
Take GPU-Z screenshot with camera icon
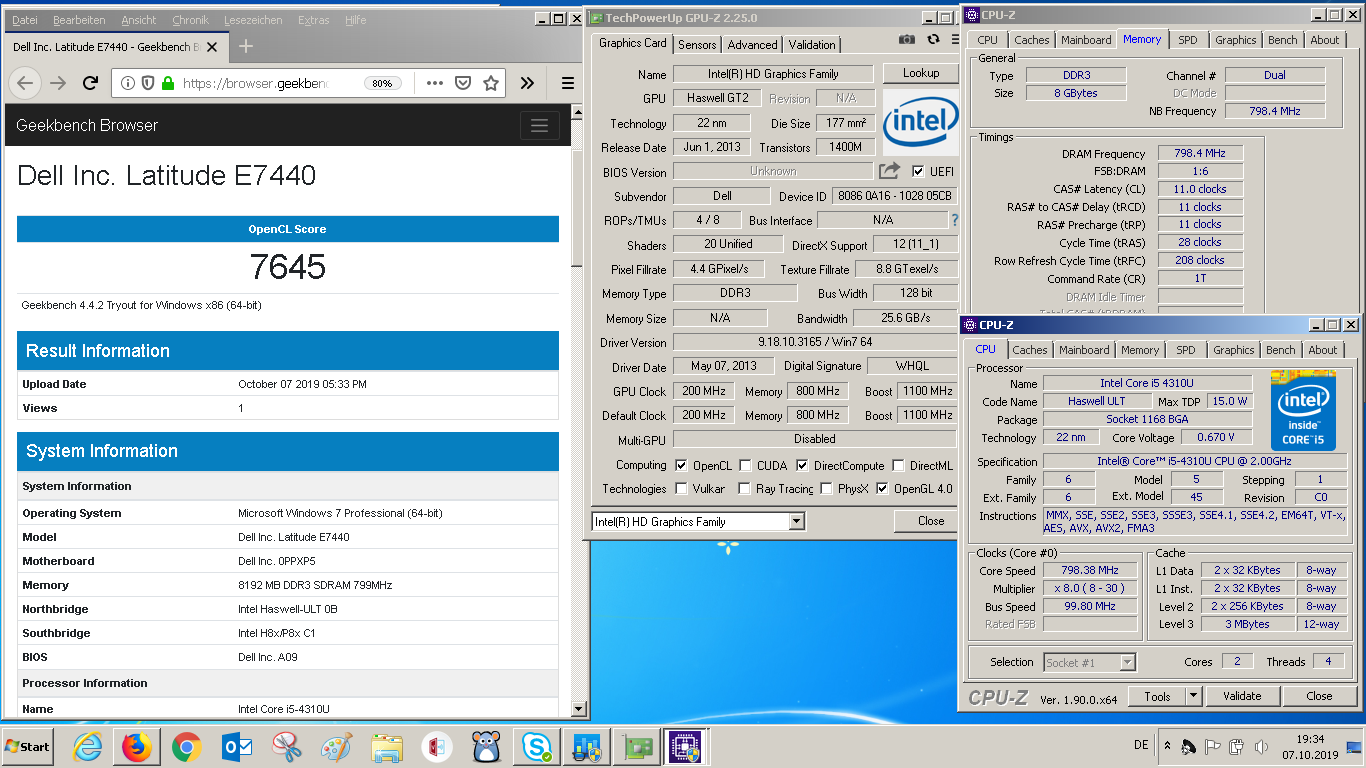906,40
